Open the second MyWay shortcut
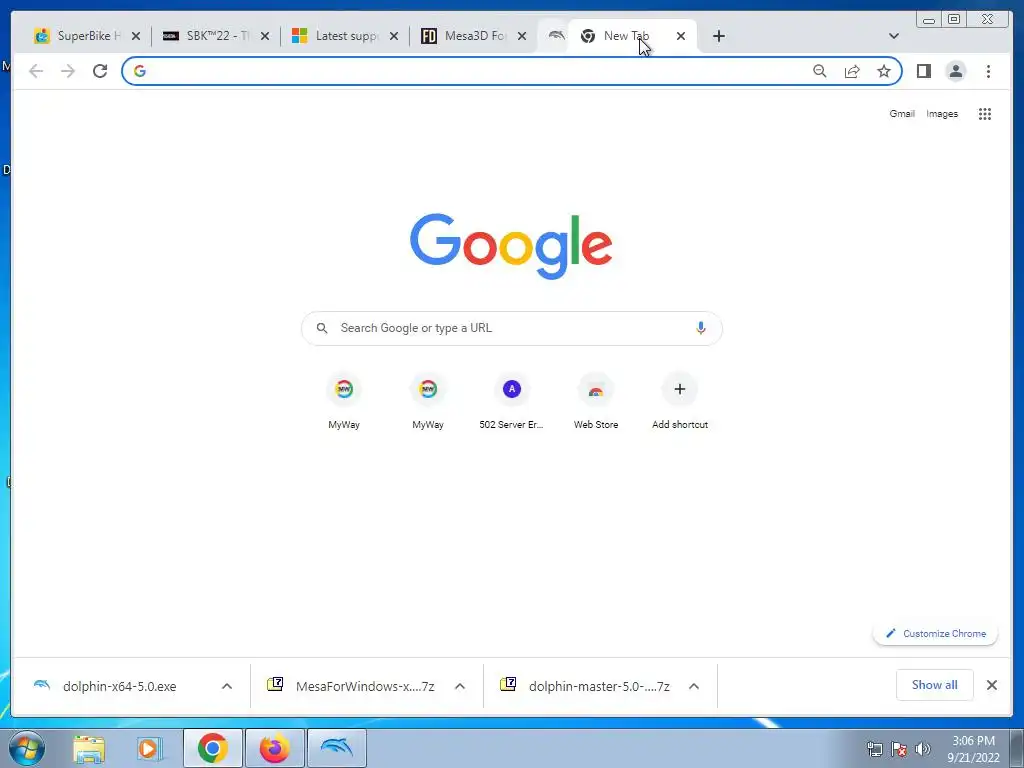The image size is (1024, 768). (x=428, y=402)
